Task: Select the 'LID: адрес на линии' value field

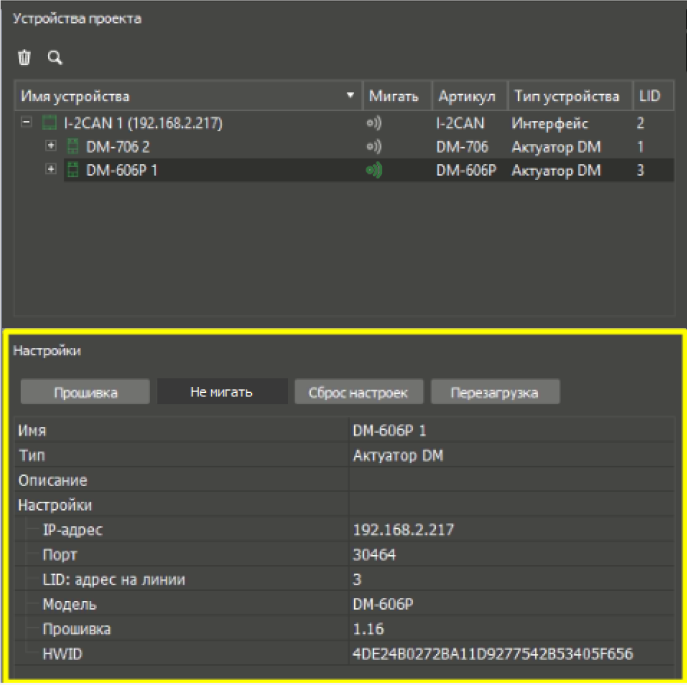Action: click(x=510, y=579)
